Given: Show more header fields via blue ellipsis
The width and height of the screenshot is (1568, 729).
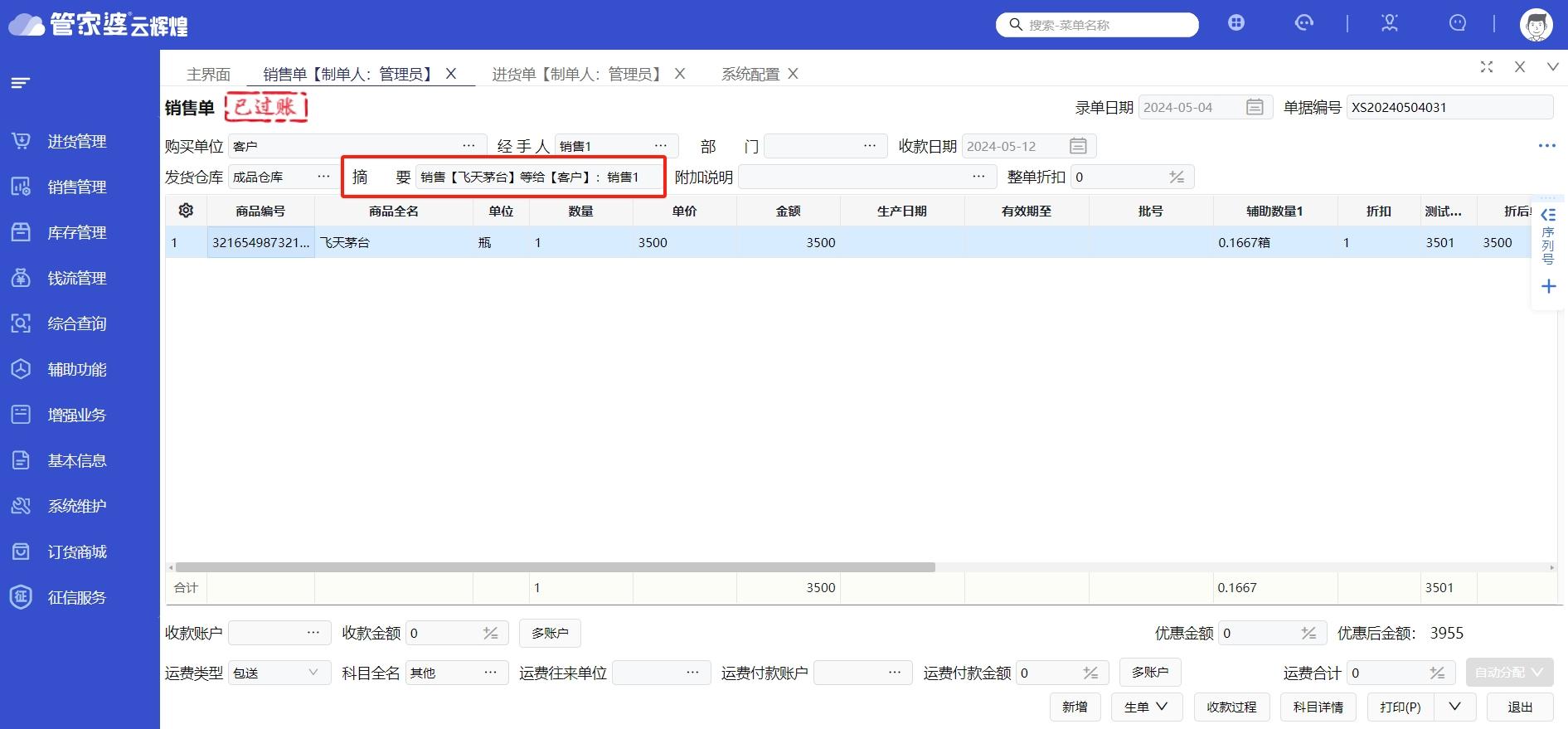Looking at the screenshot, I should (x=1546, y=146).
